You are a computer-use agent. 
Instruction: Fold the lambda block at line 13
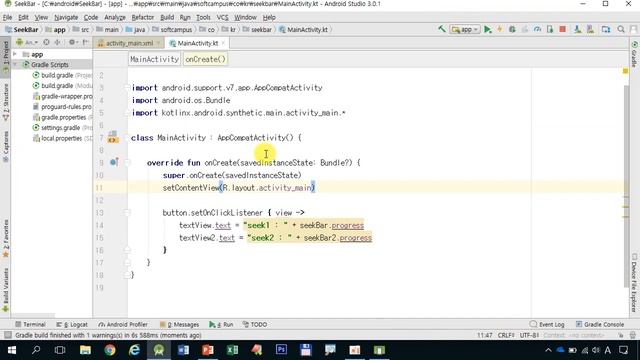click(127, 212)
